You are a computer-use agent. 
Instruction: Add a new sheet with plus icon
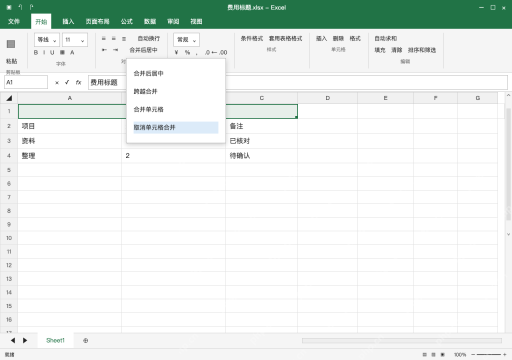point(86,340)
